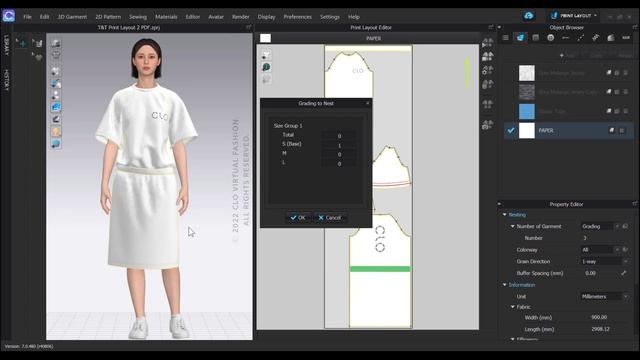Viewport: 640px width, 360px height.
Task: Click the orange lightbulb-like 3D toolbar icon
Action: (x=56, y=131)
